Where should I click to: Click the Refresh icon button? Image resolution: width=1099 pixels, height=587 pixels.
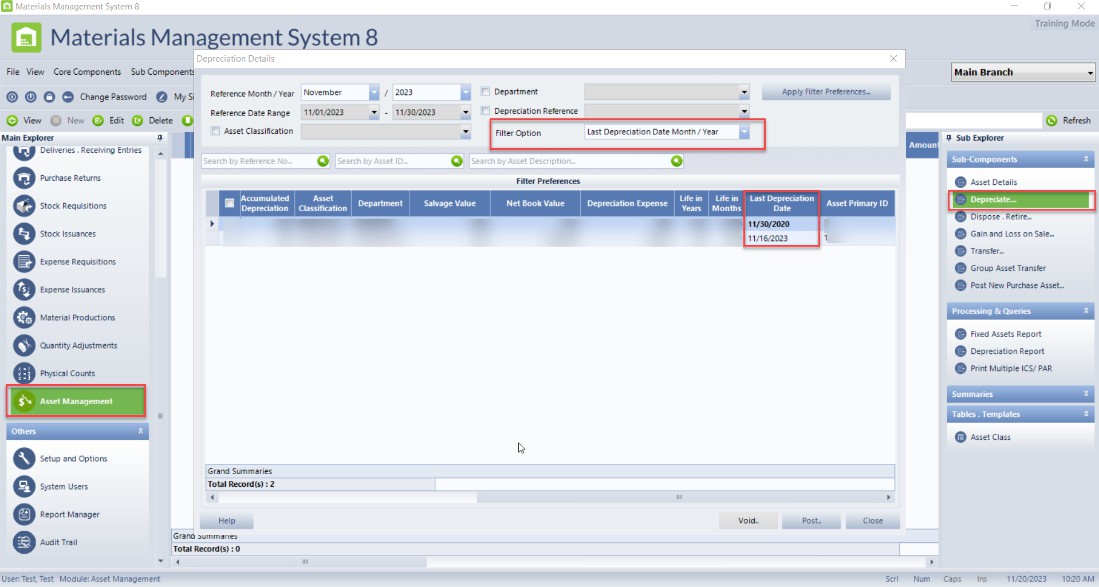click(x=1051, y=121)
